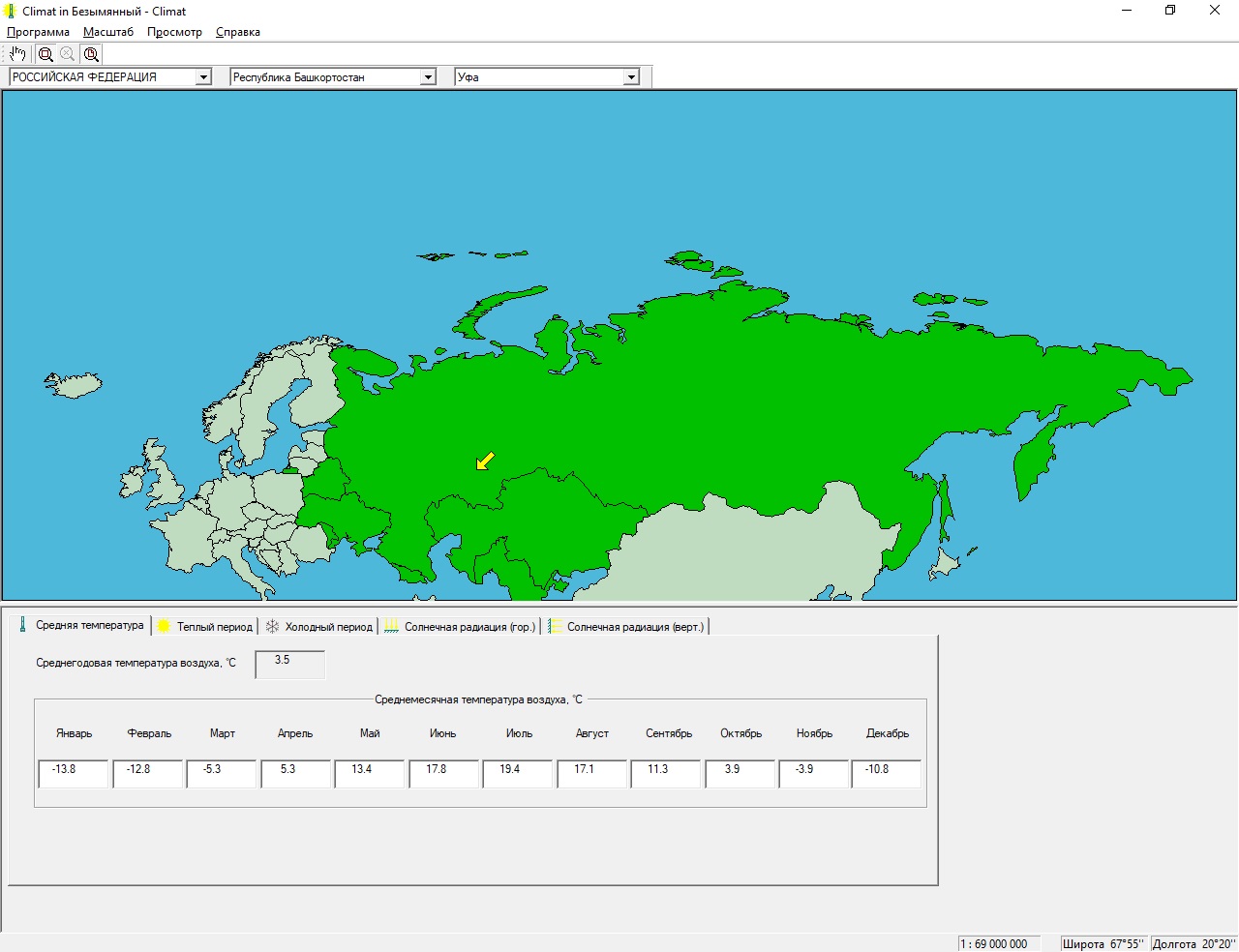
Task: Expand the РОССИЙСКАЯ ФЕДЕРАЦИЯ country dropdown
Action: point(203,77)
